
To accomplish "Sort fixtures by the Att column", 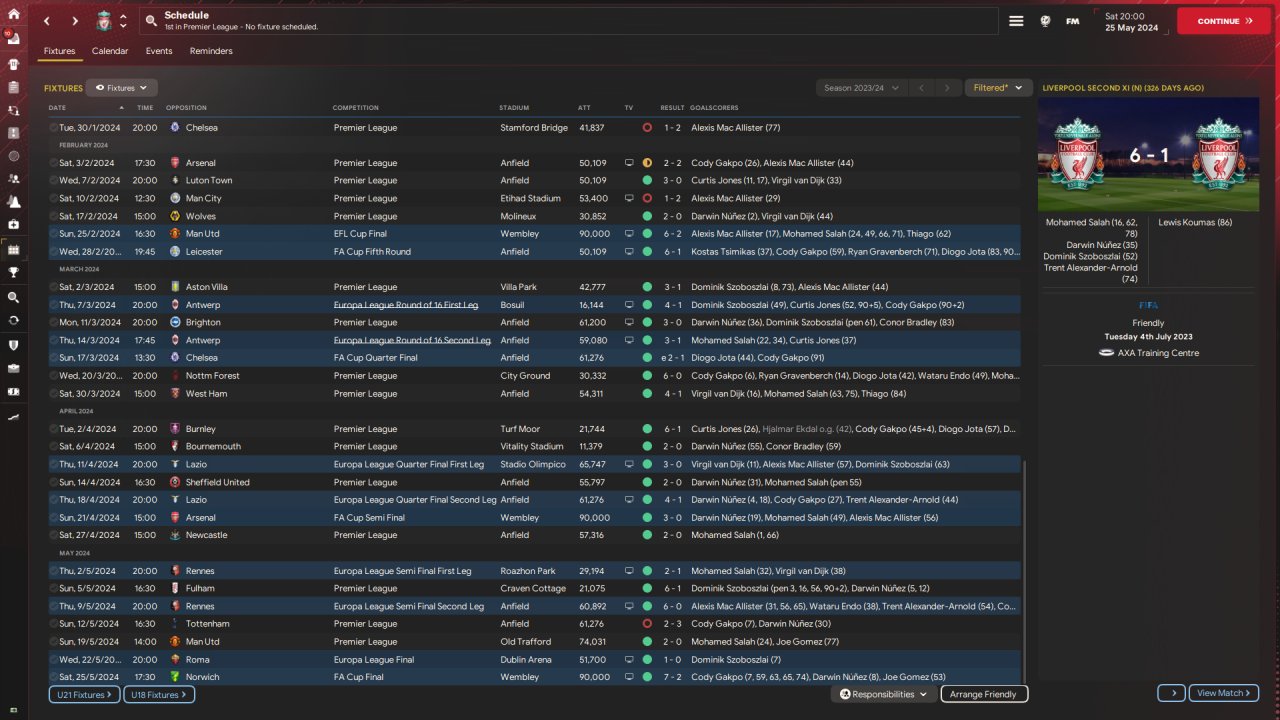I will [584, 108].
